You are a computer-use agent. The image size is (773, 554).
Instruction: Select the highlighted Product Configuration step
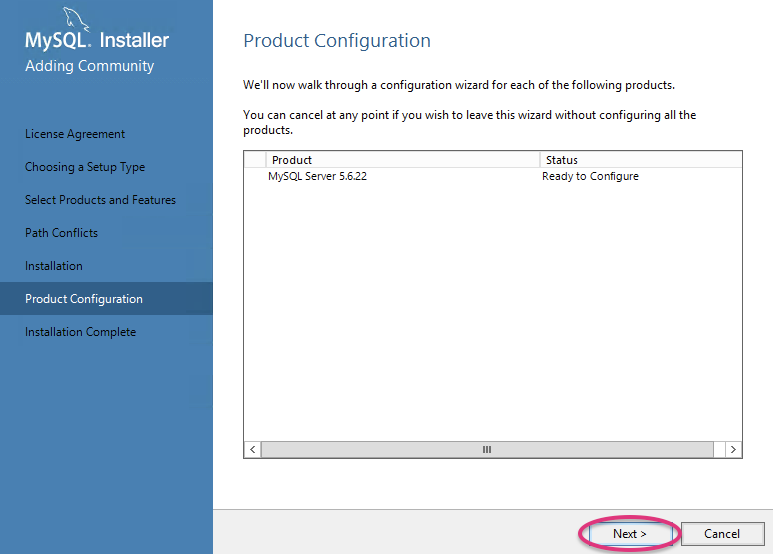click(x=84, y=299)
